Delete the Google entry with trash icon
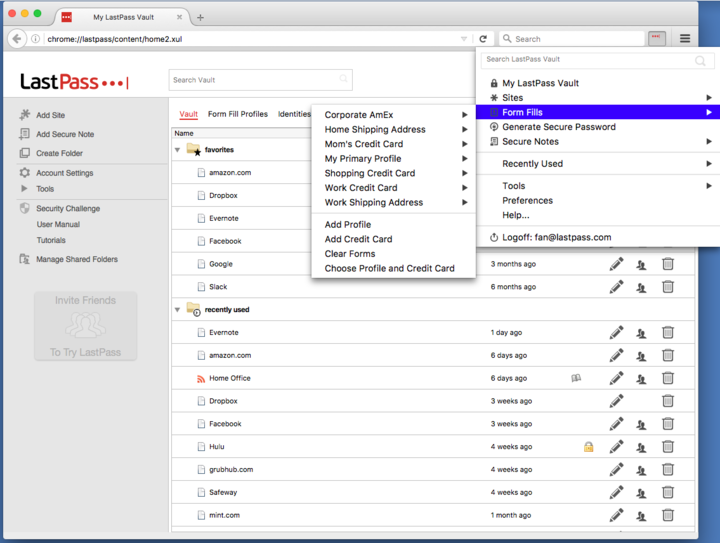The image size is (720, 543). tap(668, 264)
